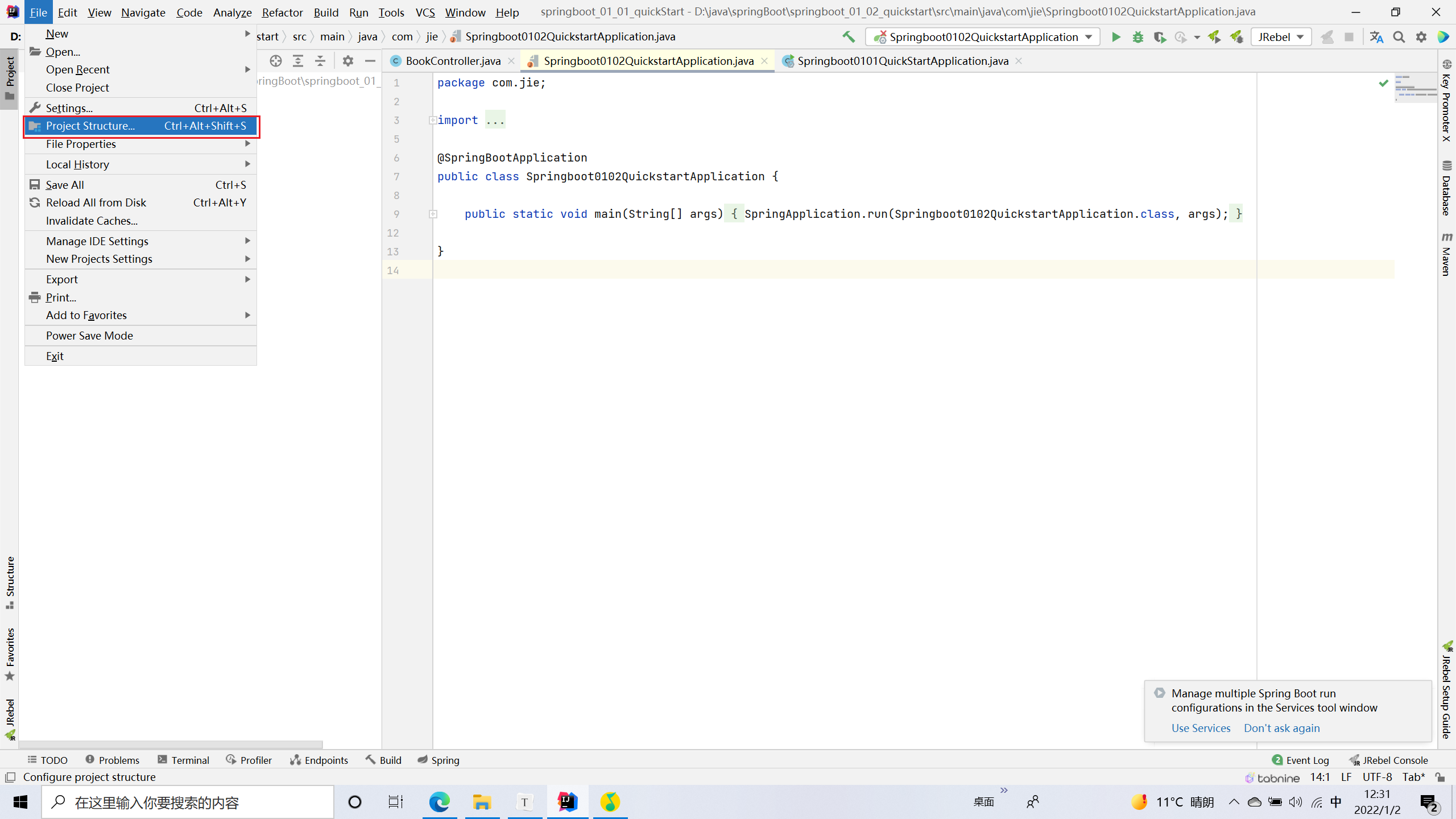
Task: Click Collapse All icon in Project panel
Action: (320, 61)
